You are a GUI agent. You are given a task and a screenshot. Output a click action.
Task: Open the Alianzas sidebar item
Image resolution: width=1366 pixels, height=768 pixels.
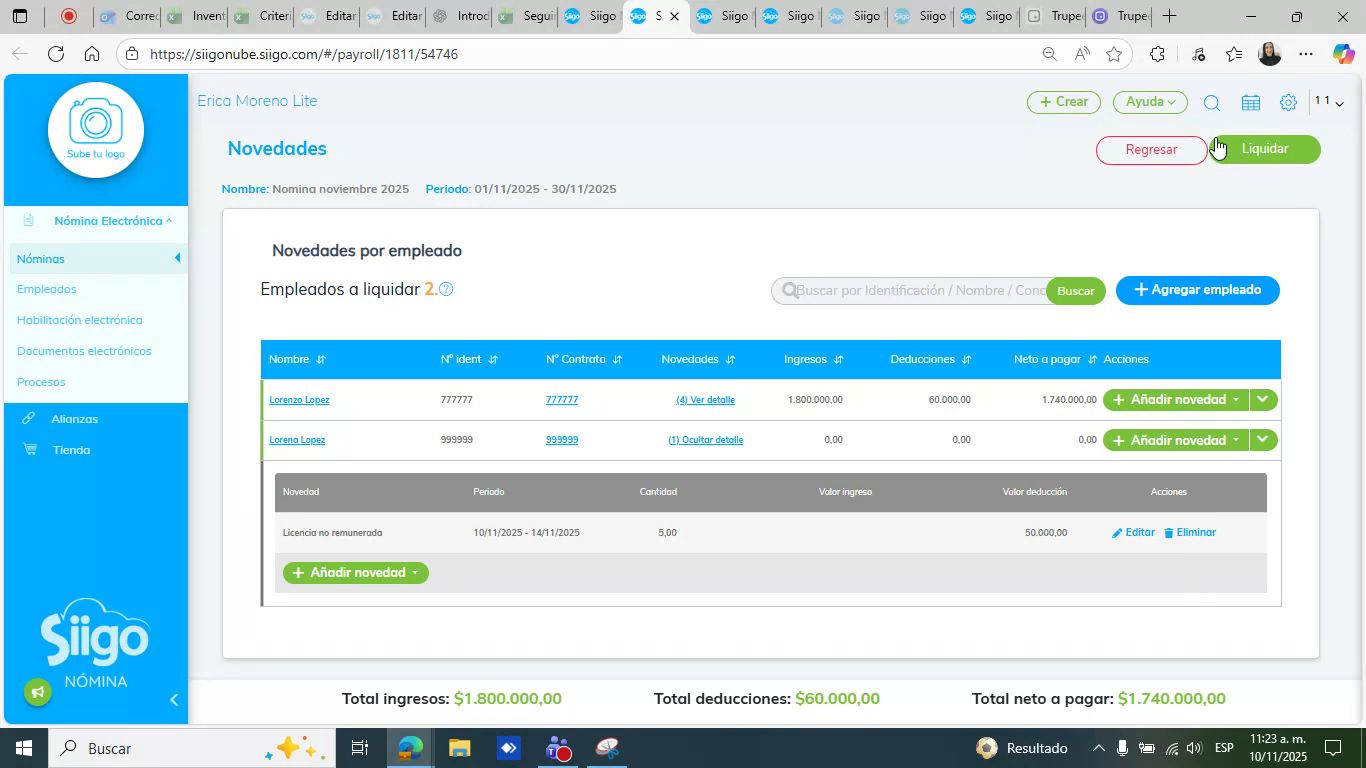pos(75,419)
